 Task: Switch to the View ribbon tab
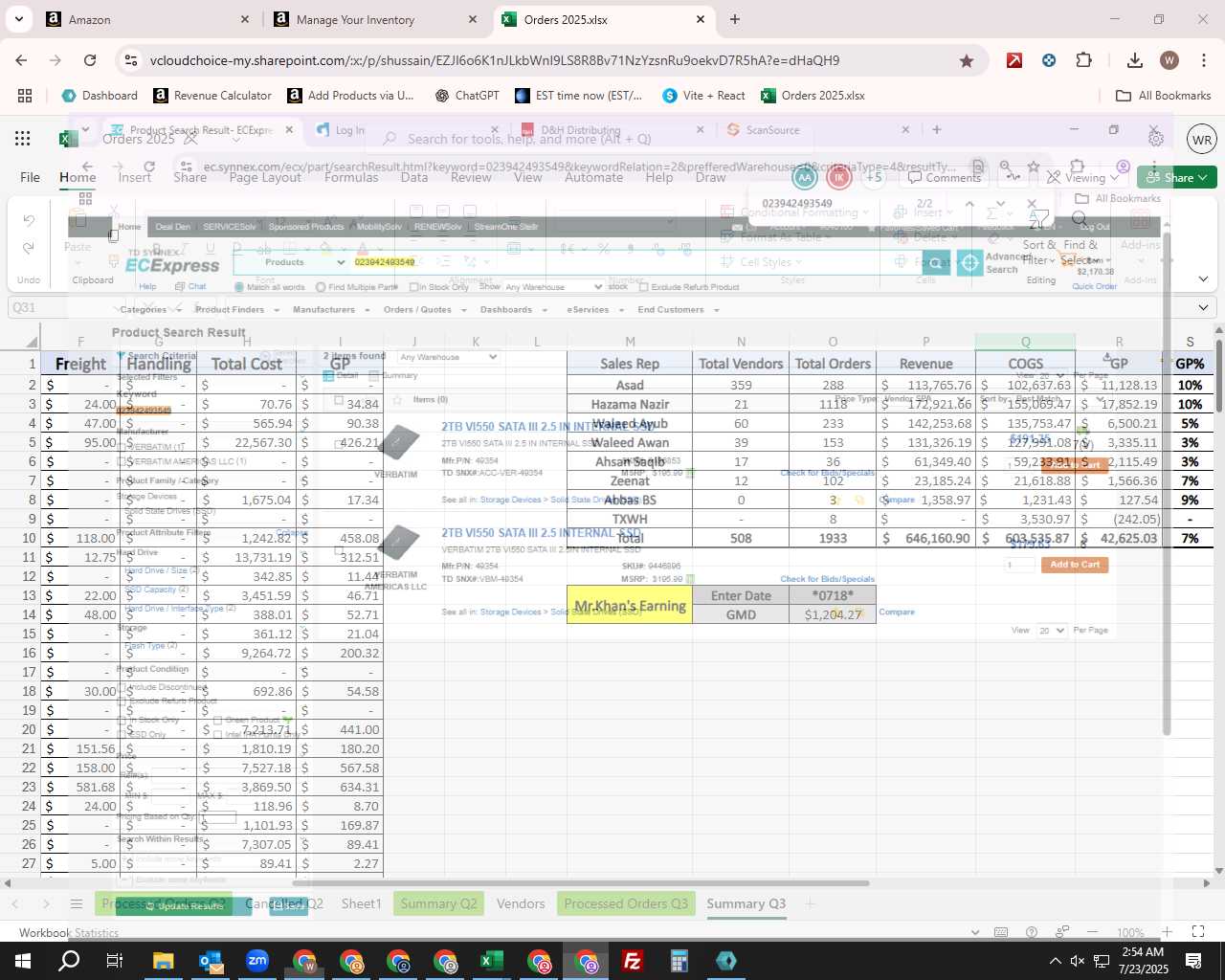[527, 177]
